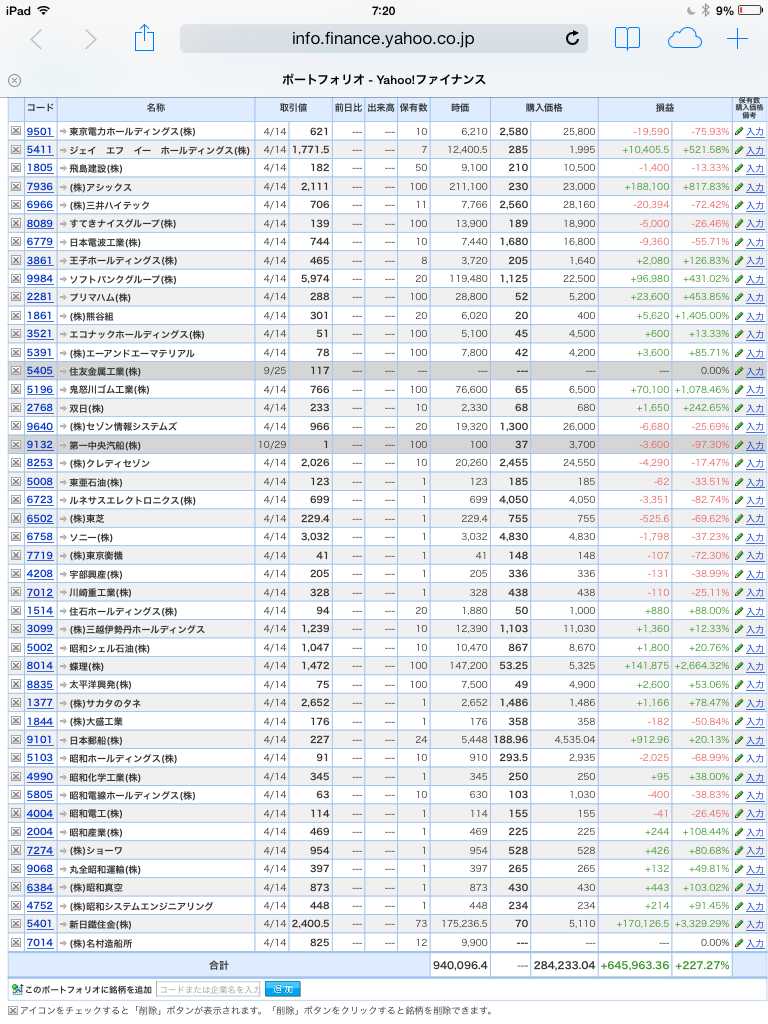Click the コード column header
The height and width of the screenshot is (1024, 768).
pyautogui.click(x=40, y=108)
